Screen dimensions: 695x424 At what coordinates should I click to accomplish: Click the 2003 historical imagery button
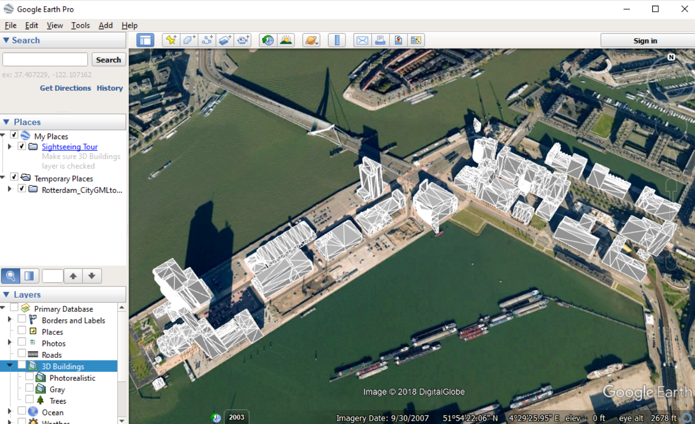click(237, 417)
